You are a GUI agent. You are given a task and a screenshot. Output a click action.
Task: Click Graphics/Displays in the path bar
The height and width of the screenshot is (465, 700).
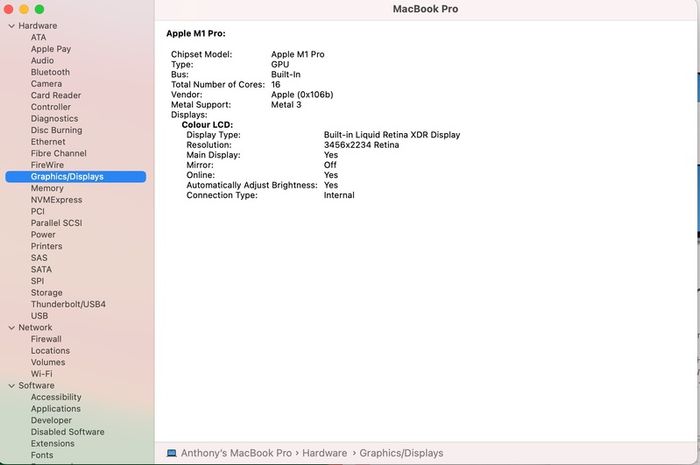401,453
